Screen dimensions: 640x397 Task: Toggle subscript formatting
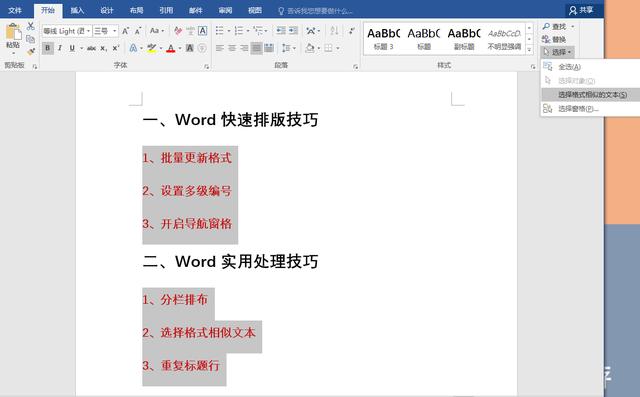[103, 48]
